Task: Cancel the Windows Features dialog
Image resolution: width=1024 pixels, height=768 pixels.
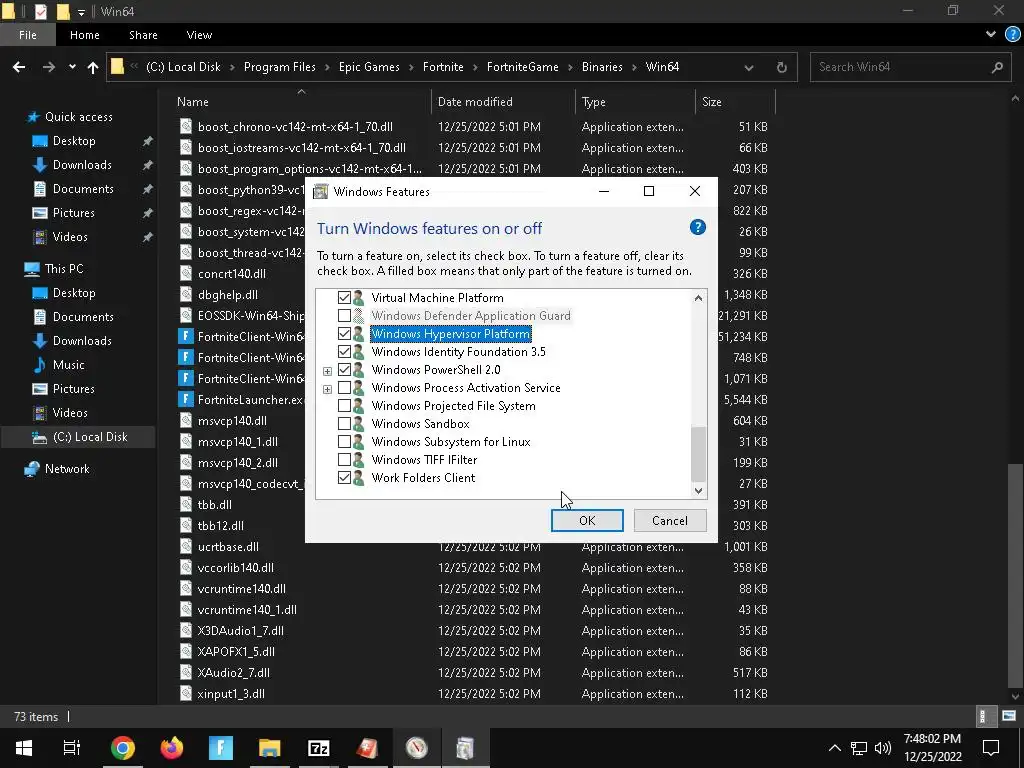Action: (x=670, y=520)
